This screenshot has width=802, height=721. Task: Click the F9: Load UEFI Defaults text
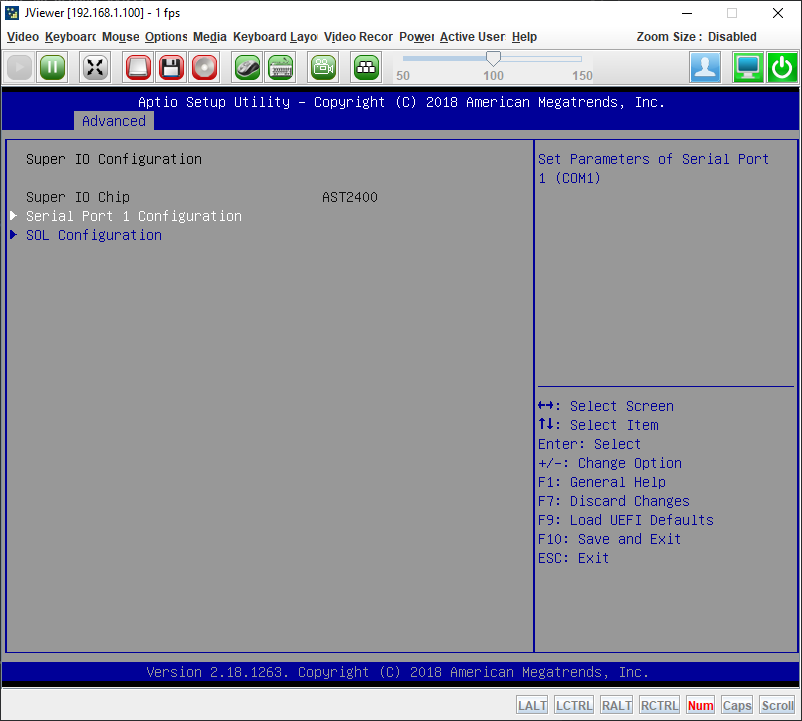(x=626, y=520)
